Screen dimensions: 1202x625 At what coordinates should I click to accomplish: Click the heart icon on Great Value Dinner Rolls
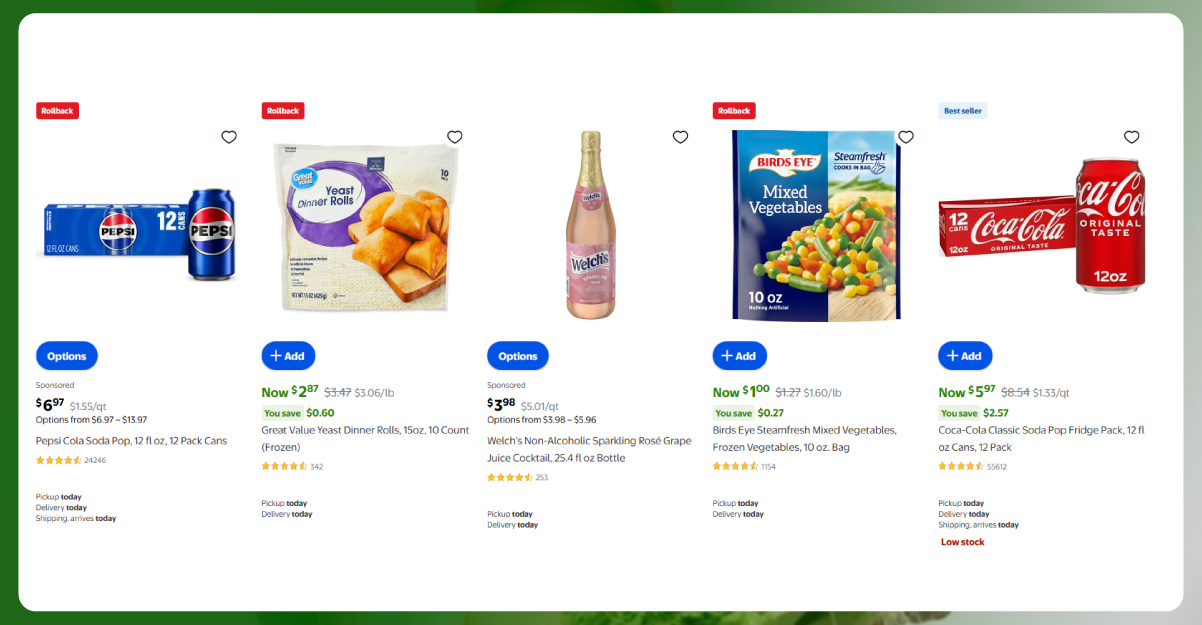[455, 137]
